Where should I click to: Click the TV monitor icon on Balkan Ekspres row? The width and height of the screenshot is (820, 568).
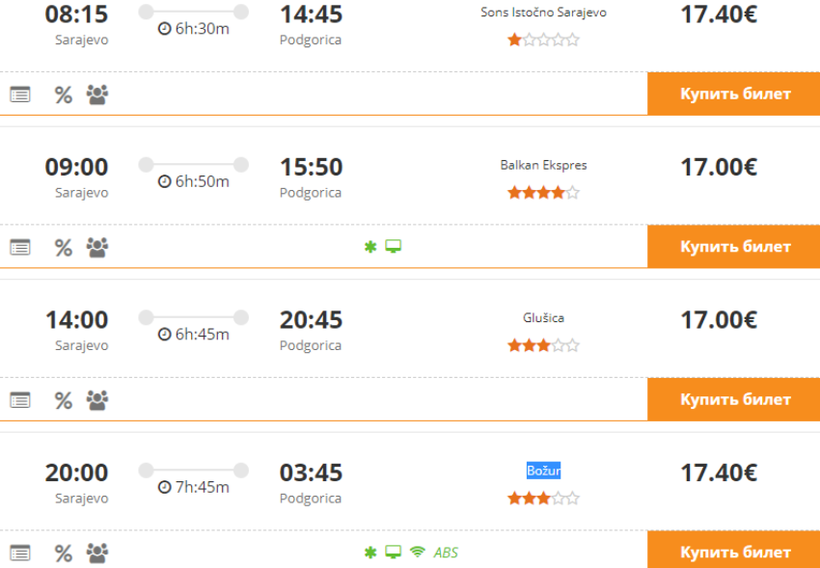[393, 247]
